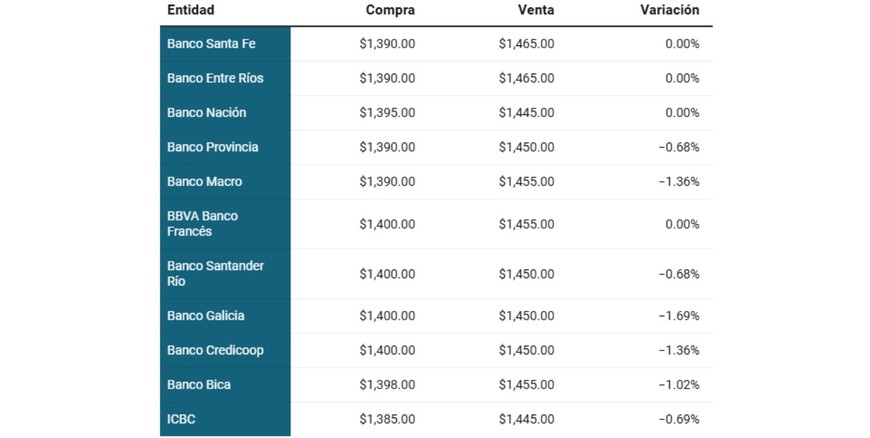Click Banco Galicia's -1.69% variation value
Image resolution: width=870 pixels, height=438 pixels.
(679, 316)
